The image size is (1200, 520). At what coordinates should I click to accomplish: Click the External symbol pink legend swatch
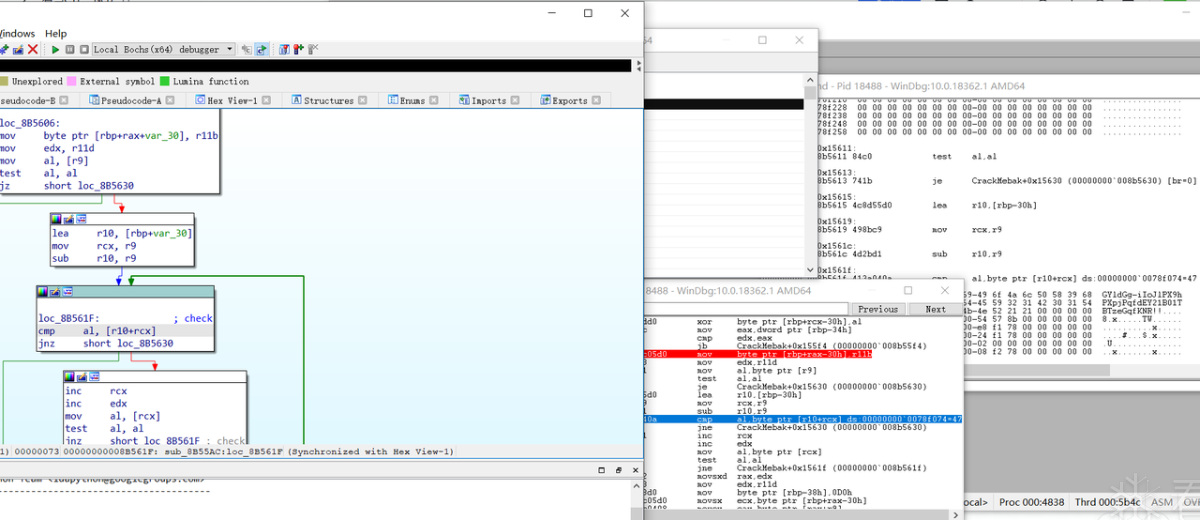coord(71,81)
